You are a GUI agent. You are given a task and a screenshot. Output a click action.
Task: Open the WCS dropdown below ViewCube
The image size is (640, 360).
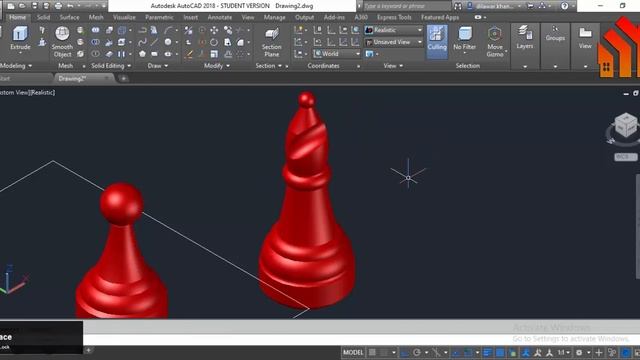pos(625,157)
